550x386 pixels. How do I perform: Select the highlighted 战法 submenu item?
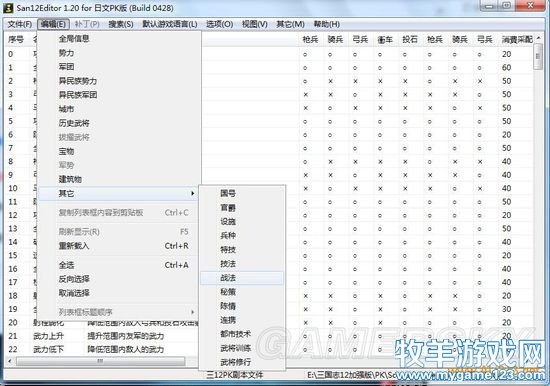242,278
